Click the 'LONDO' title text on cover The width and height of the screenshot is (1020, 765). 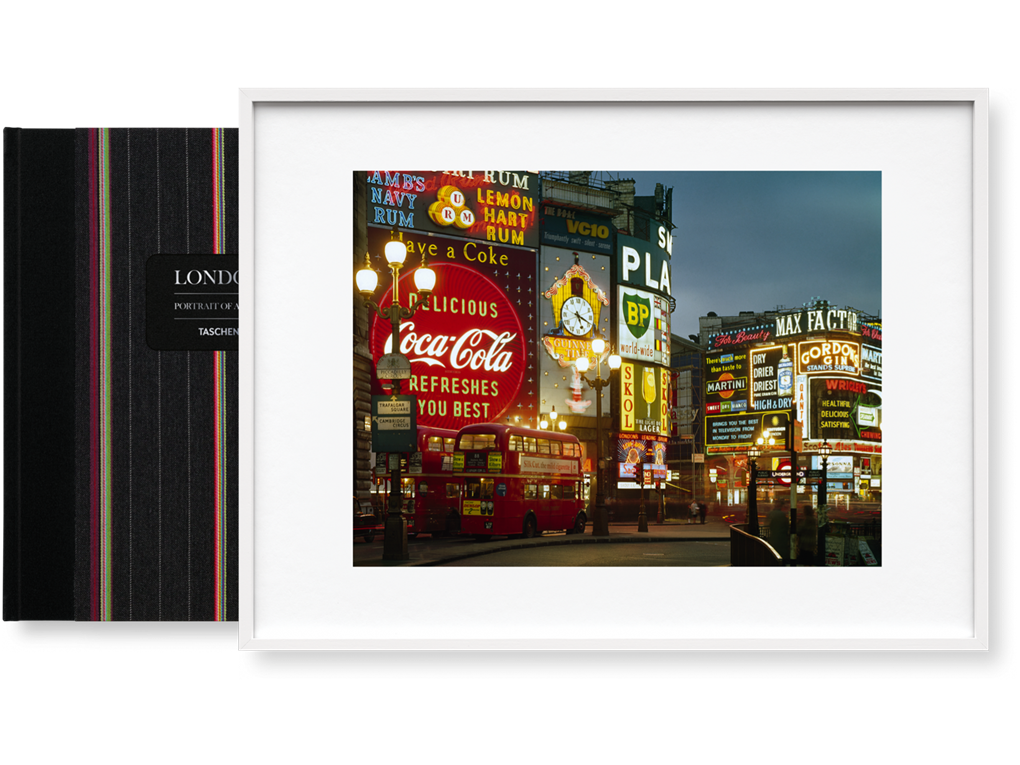coord(206,278)
